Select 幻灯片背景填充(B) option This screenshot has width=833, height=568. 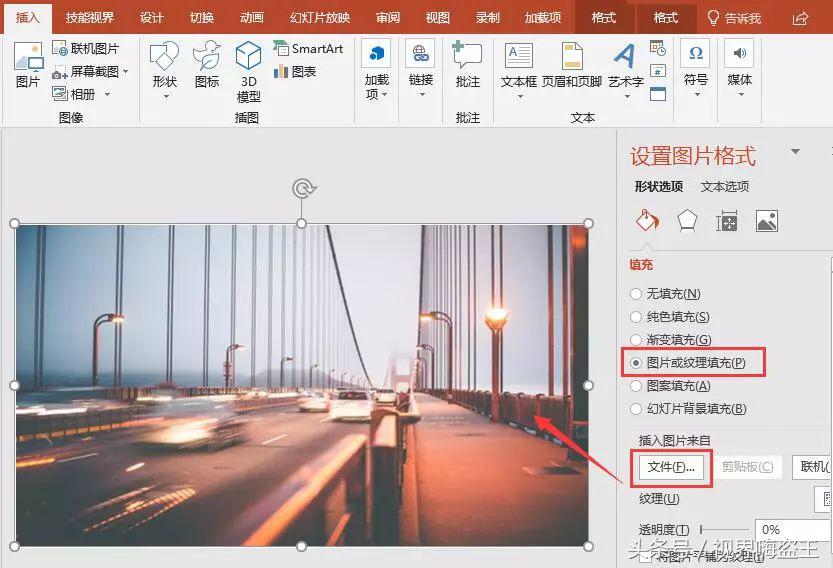pos(688,409)
